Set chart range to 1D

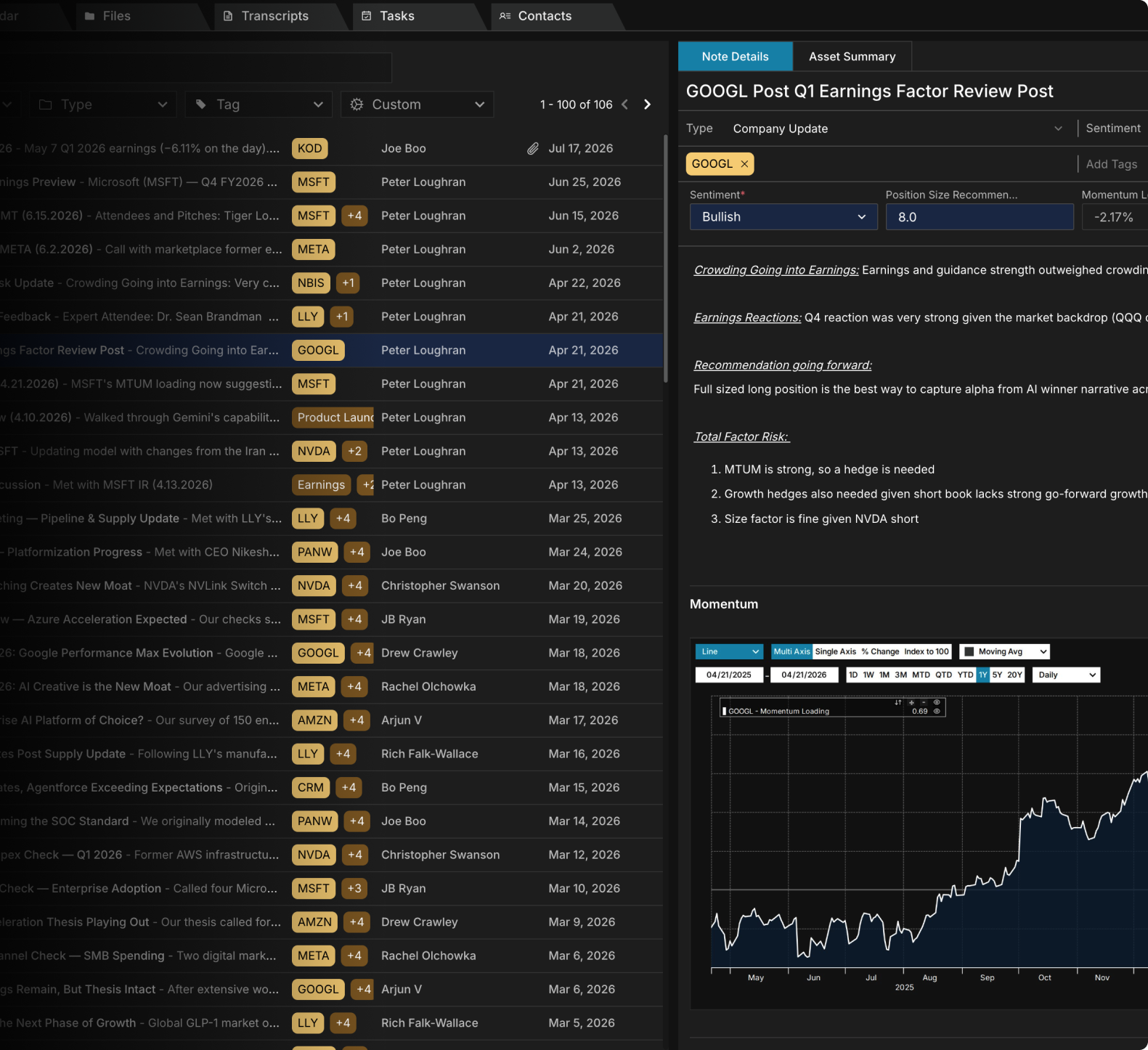853,675
